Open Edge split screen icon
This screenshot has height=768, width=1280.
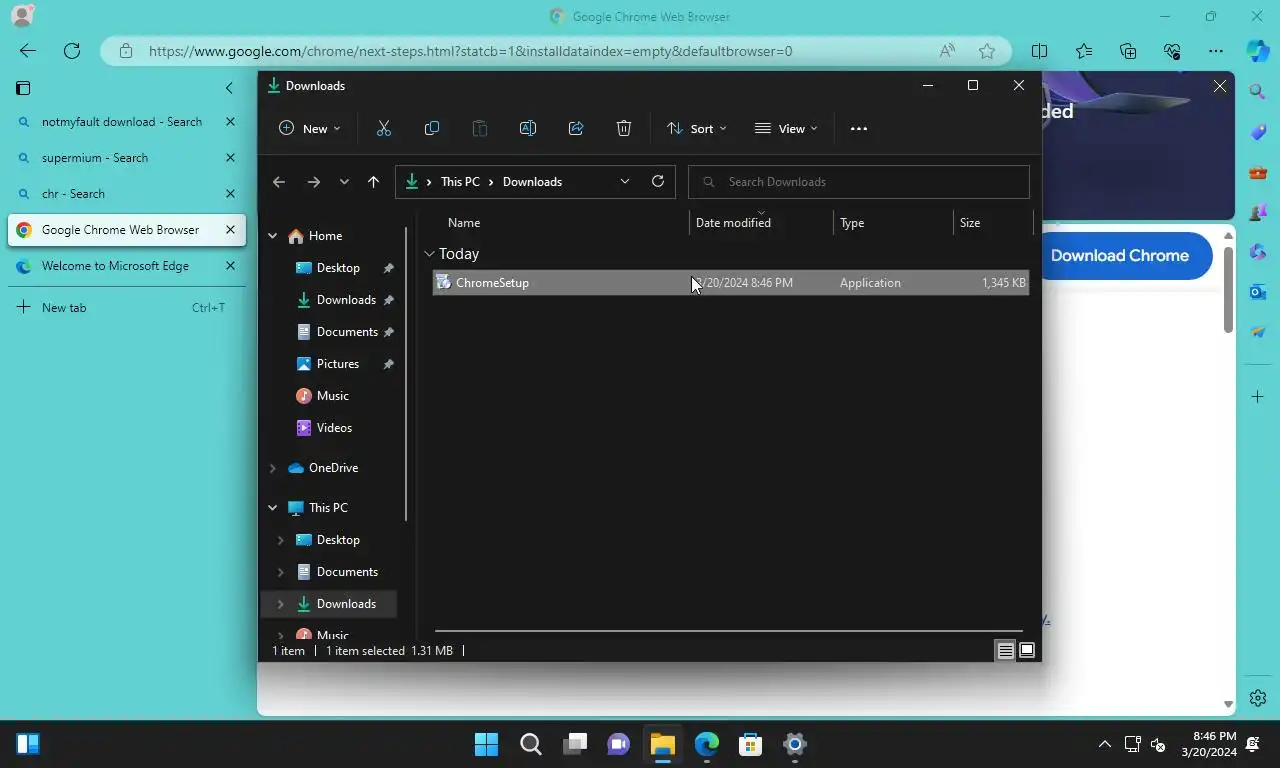click(1040, 51)
